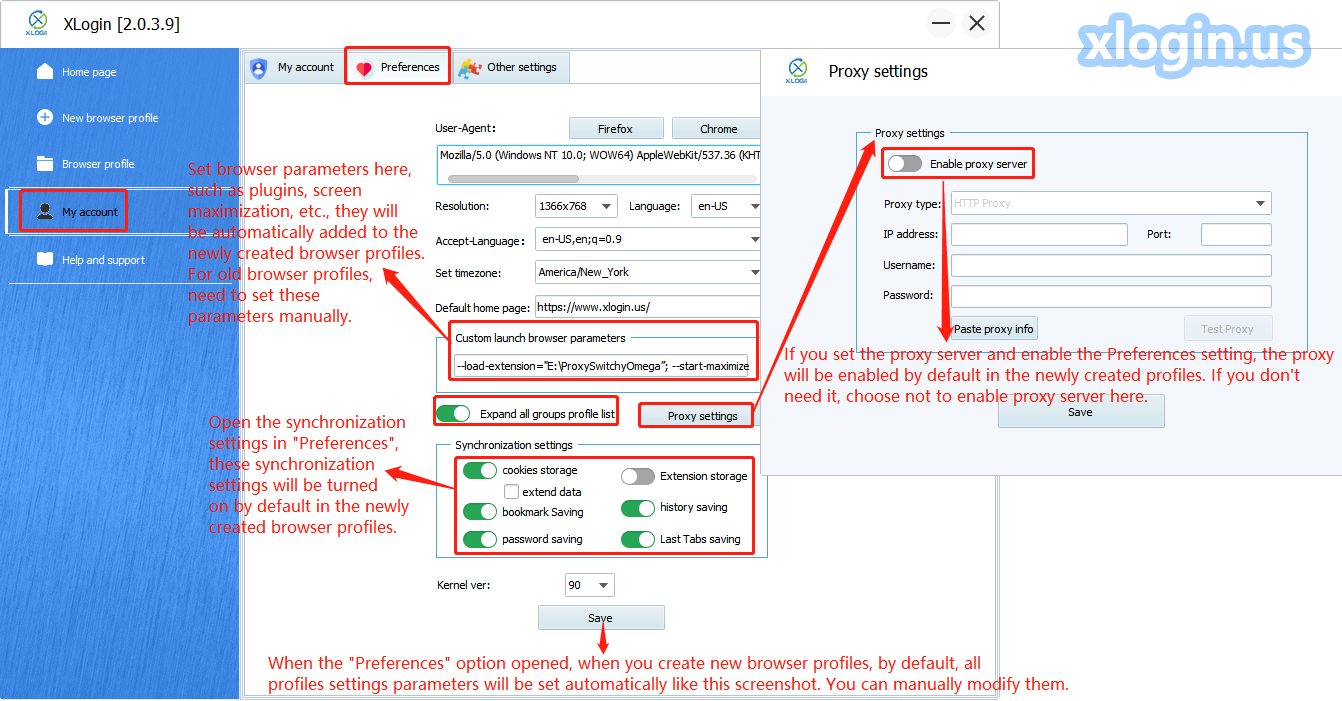Click the New browser profile plus icon
This screenshot has height=701, width=1342.
pyautogui.click(x=45, y=117)
